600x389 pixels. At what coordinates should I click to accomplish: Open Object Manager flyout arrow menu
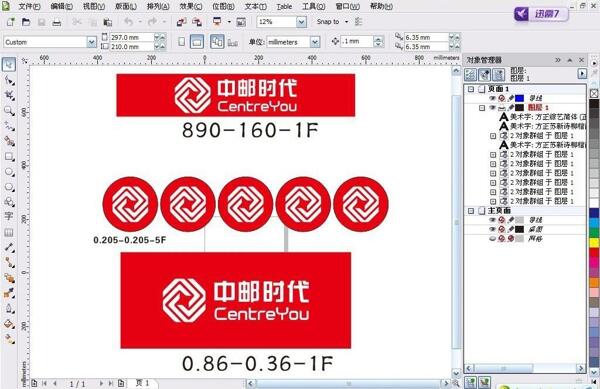[582, 73]
